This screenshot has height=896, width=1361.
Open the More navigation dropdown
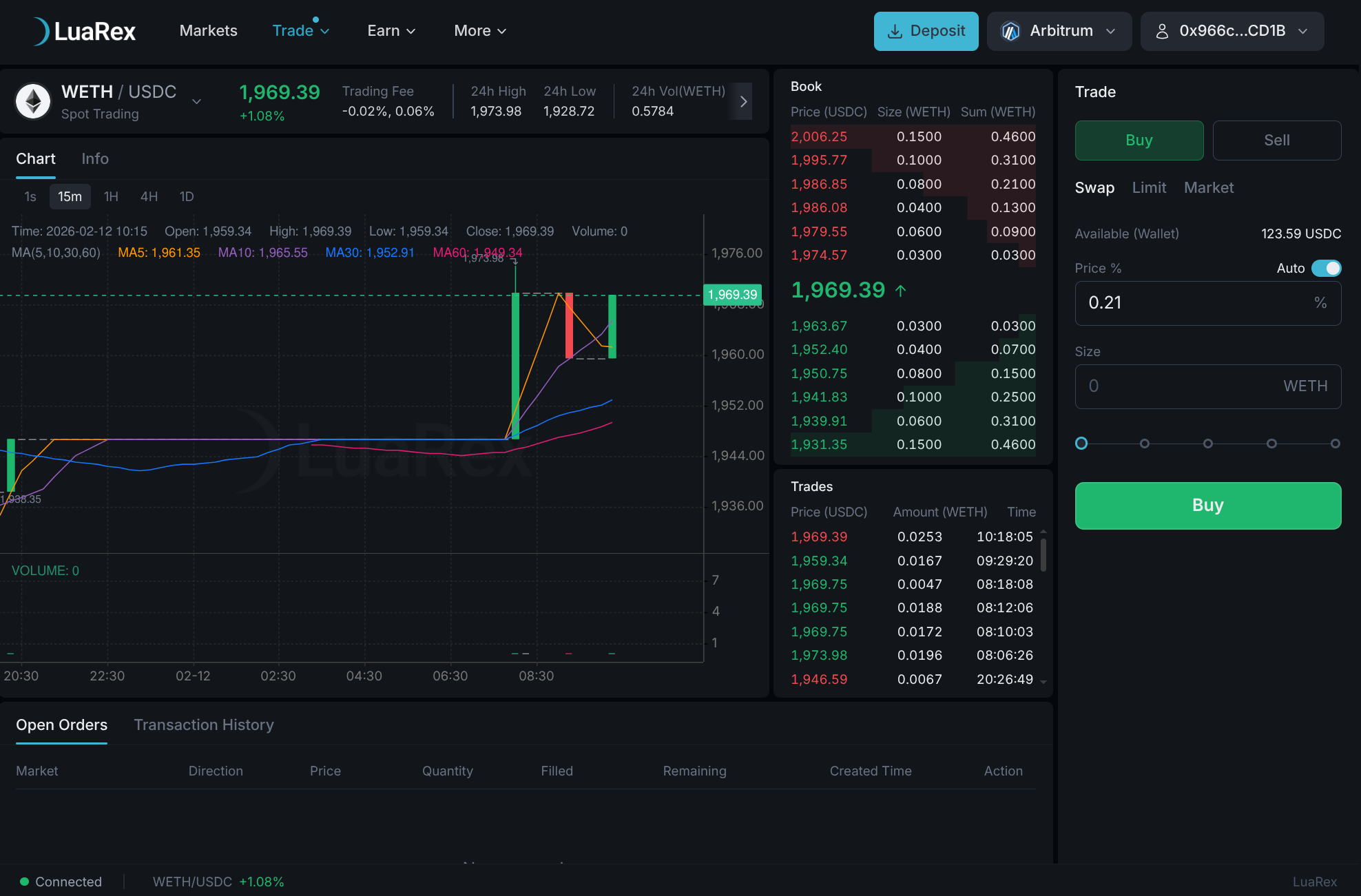480,31
